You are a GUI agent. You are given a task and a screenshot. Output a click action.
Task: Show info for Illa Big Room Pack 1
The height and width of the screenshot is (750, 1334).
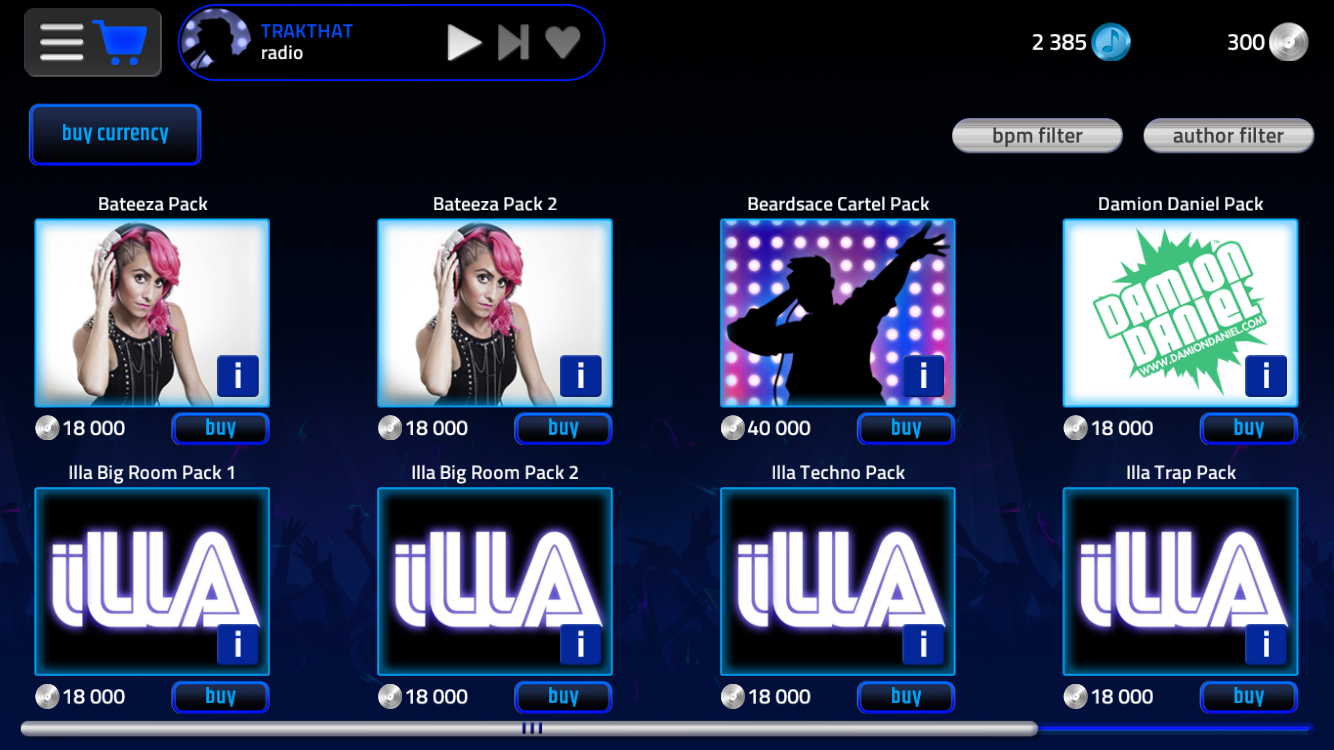(x=238, y=645)
